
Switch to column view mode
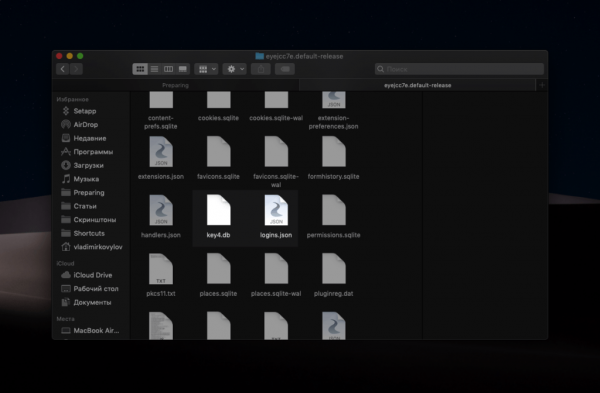click(x=169, y=69)
